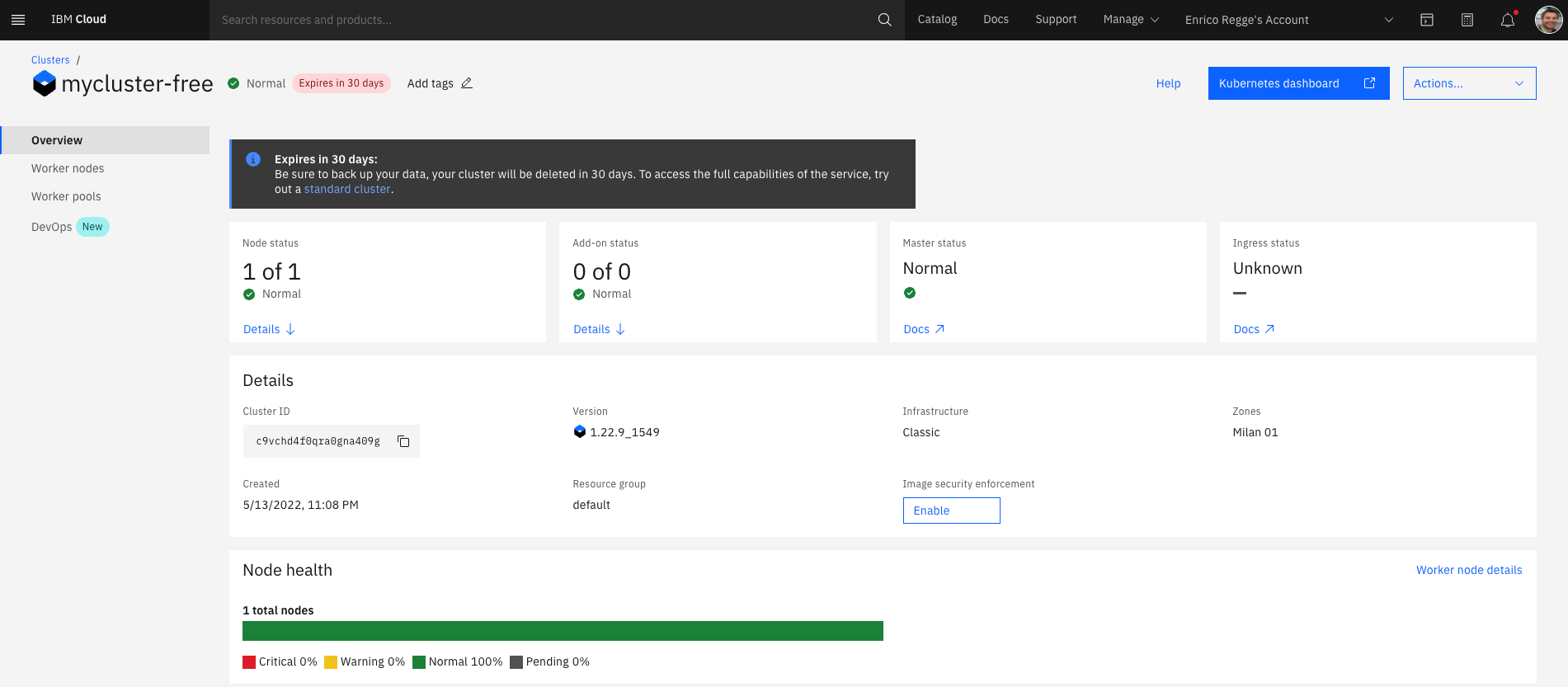
Task: Click the New badge beside DevOps
Action: [x=92, y=227]
